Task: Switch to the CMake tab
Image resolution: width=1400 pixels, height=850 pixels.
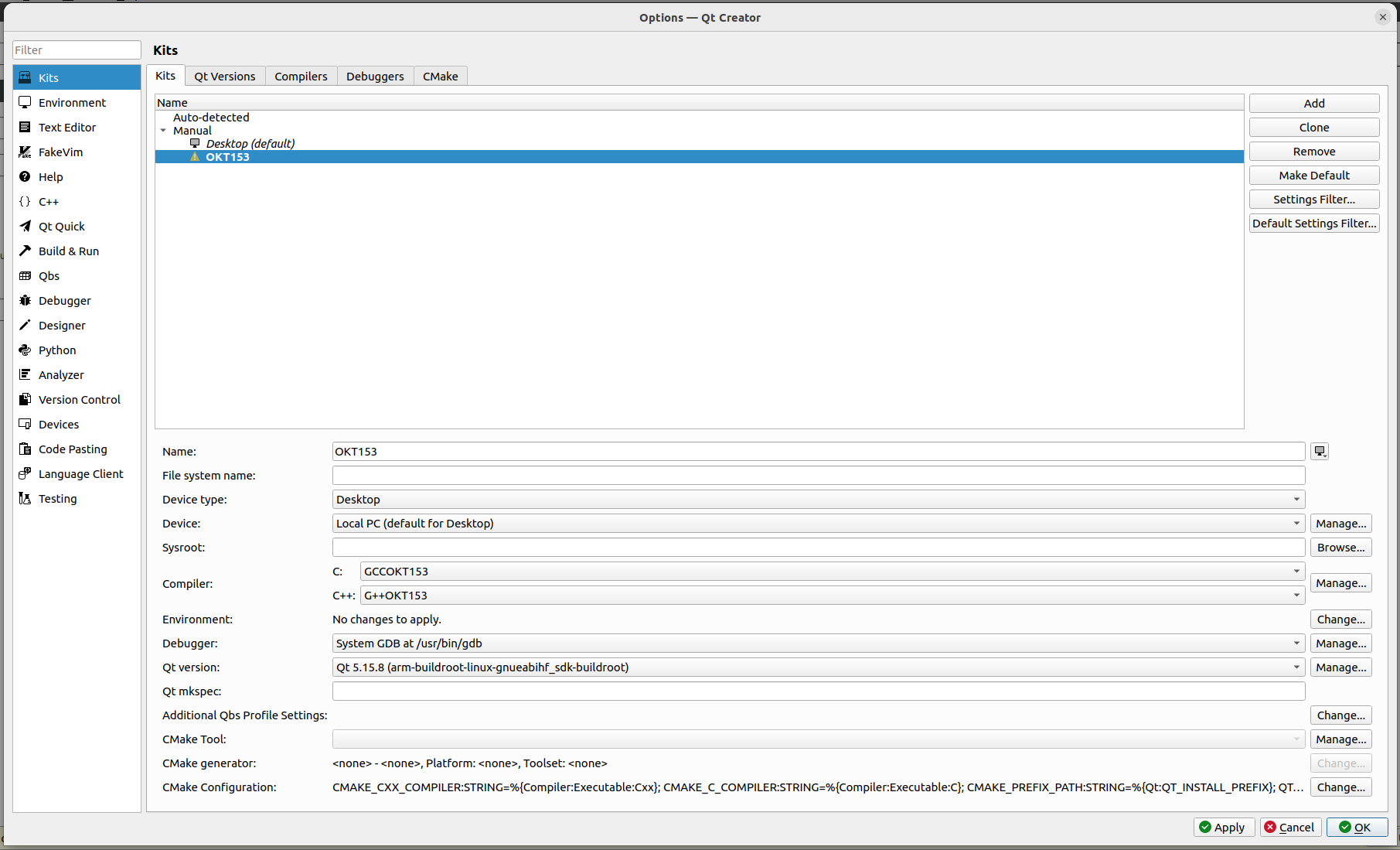Action: (441, 77)
